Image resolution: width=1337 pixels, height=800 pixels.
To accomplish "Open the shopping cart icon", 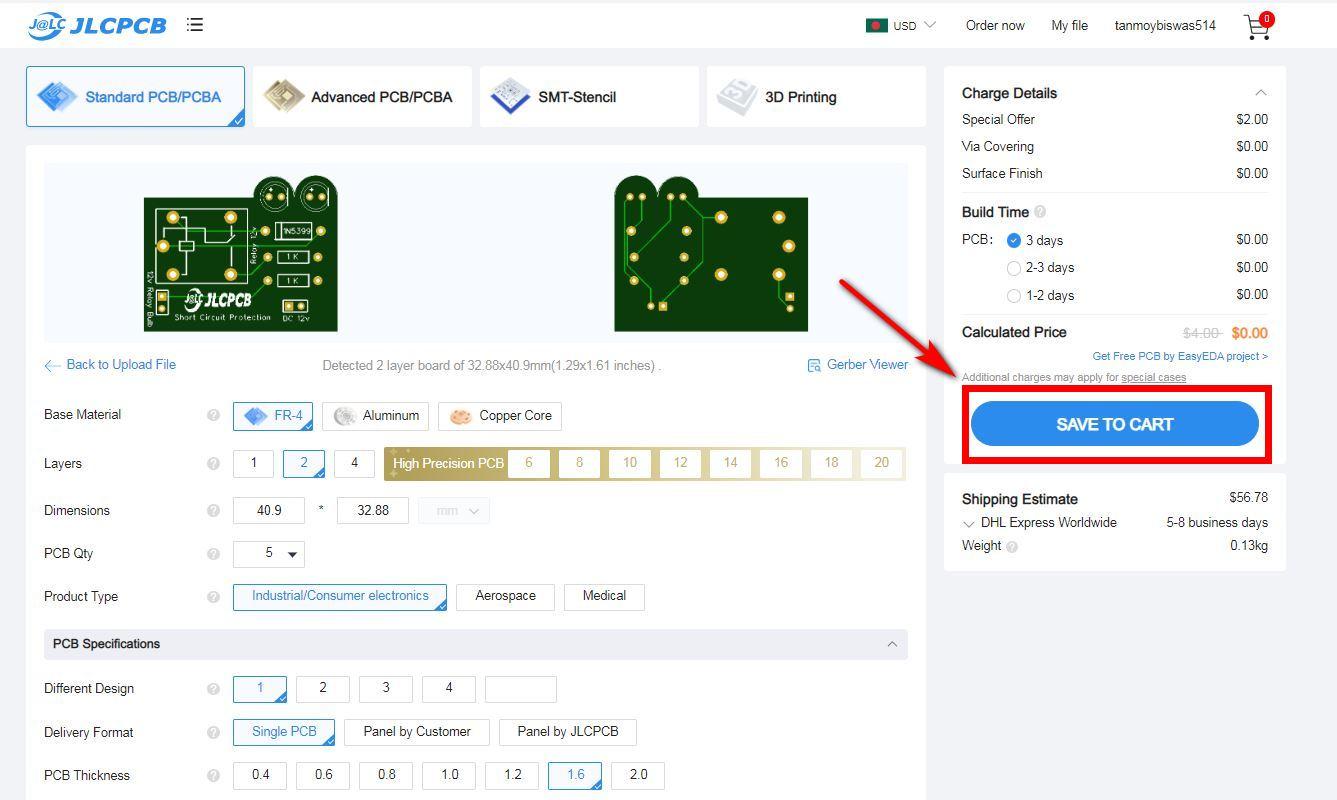I will click(x=1257, y=26).
